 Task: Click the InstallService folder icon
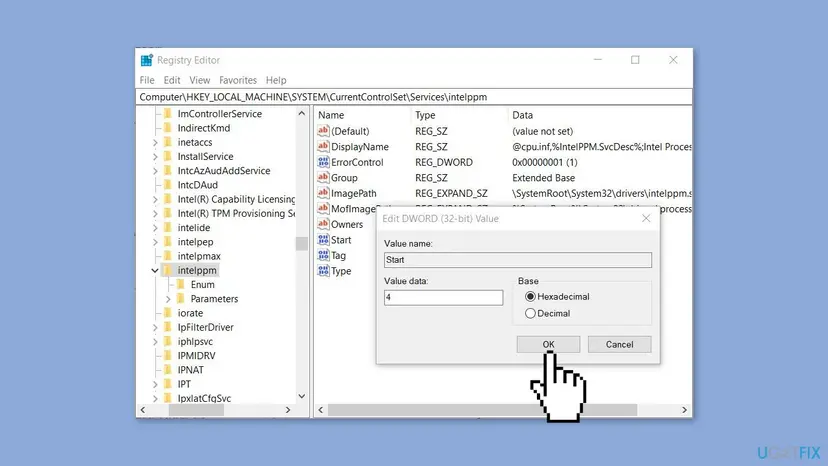(168, 156)
